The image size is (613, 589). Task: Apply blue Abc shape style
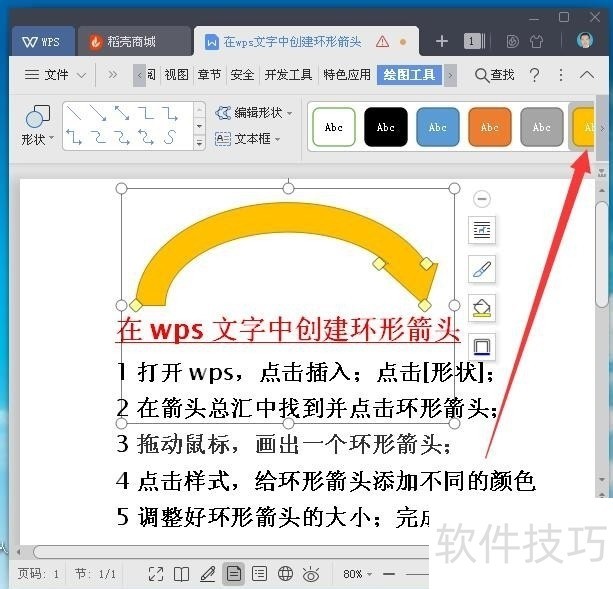click(x=437, y=127)
